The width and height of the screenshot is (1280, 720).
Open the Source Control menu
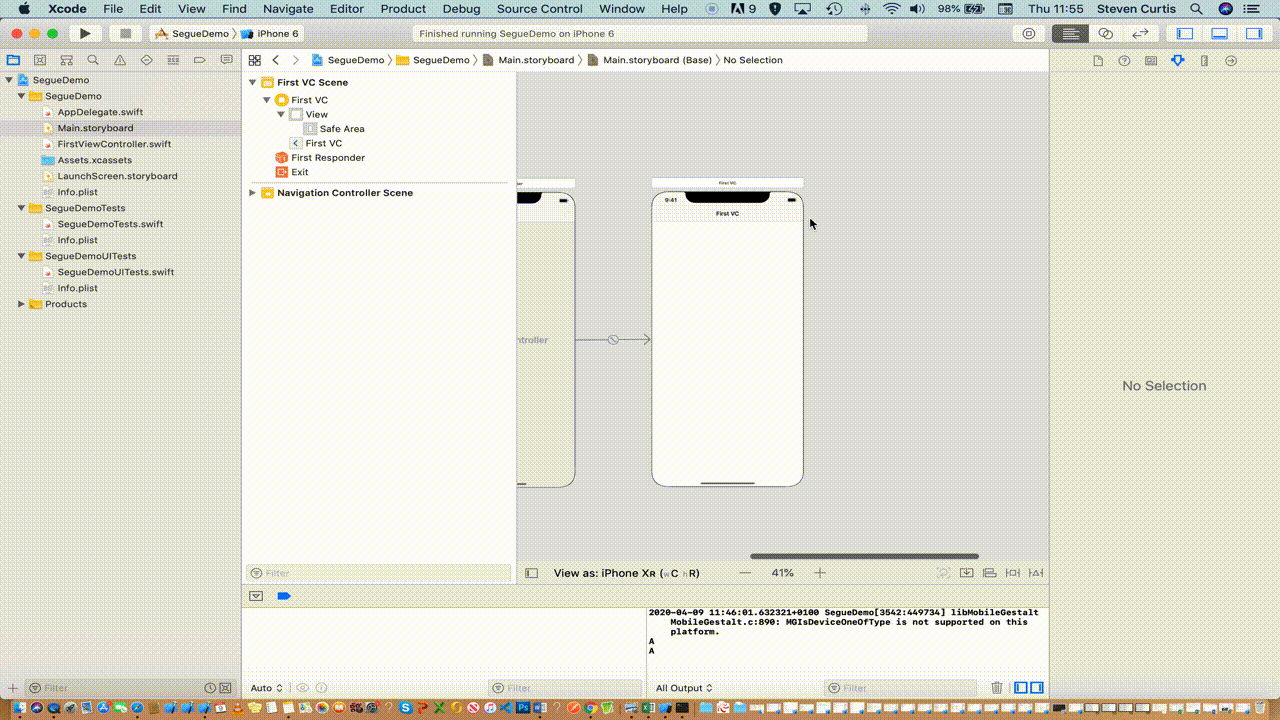tap(540, 9)
